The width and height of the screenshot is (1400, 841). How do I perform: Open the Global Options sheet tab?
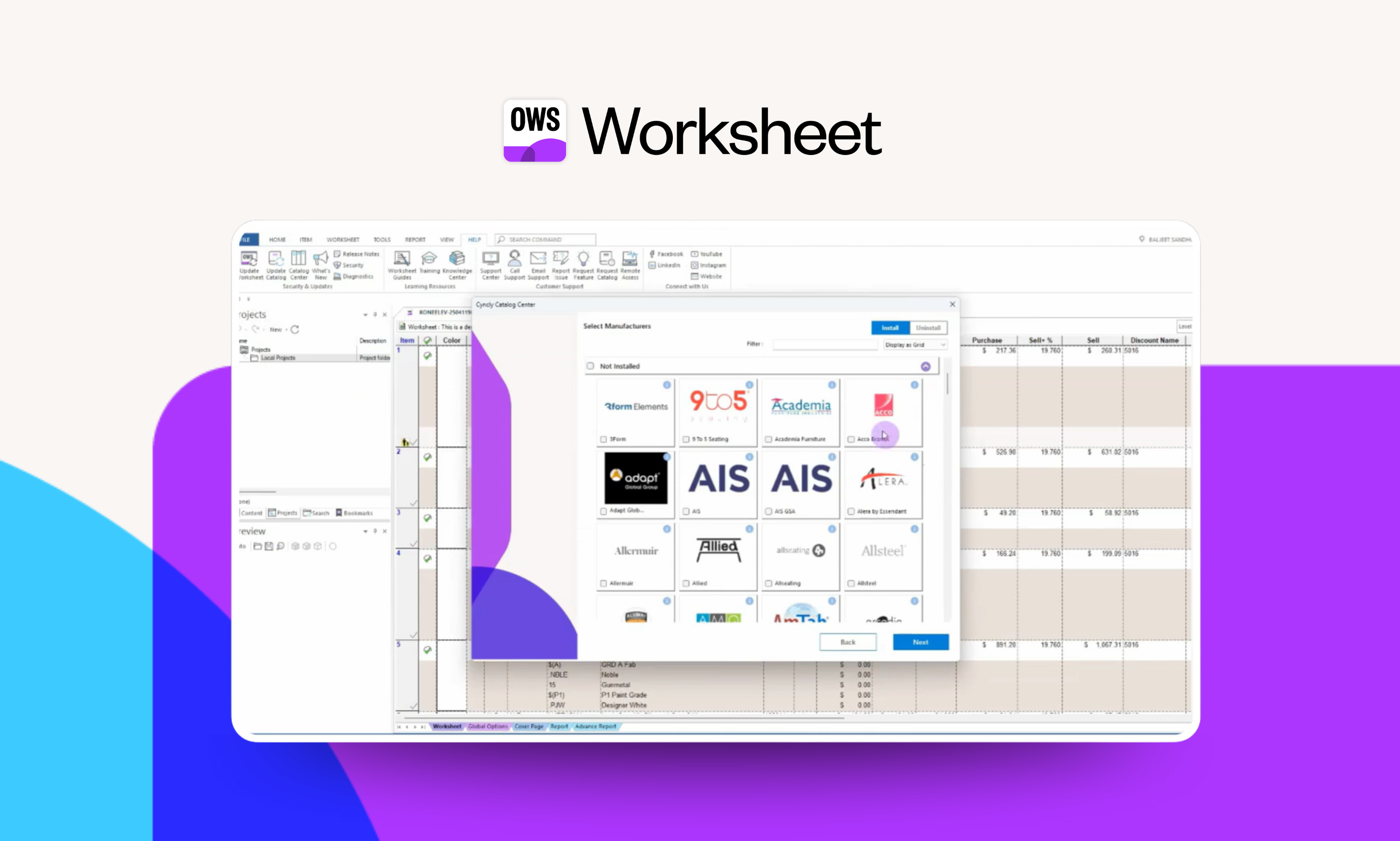click(x=488, y=726)
